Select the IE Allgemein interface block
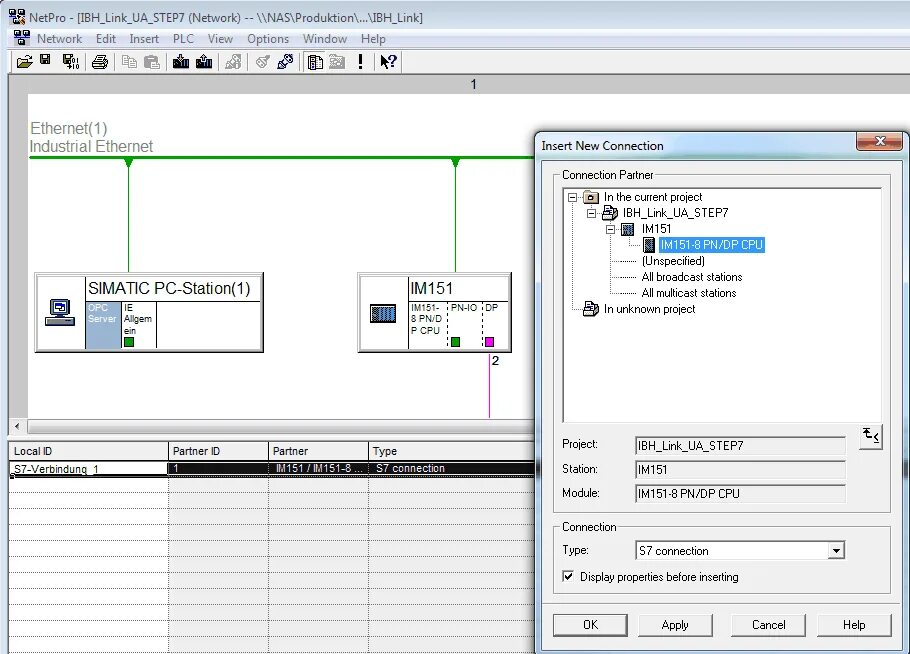The image size is (910, 654). 138,325
